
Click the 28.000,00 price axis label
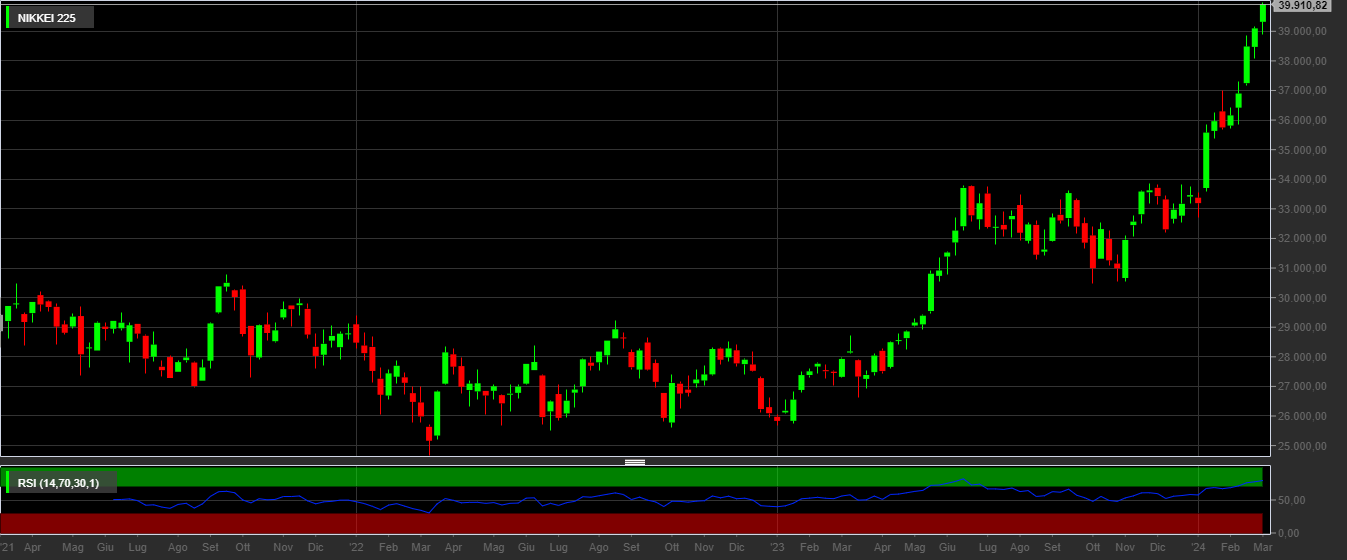click(x=1302, y=357)
